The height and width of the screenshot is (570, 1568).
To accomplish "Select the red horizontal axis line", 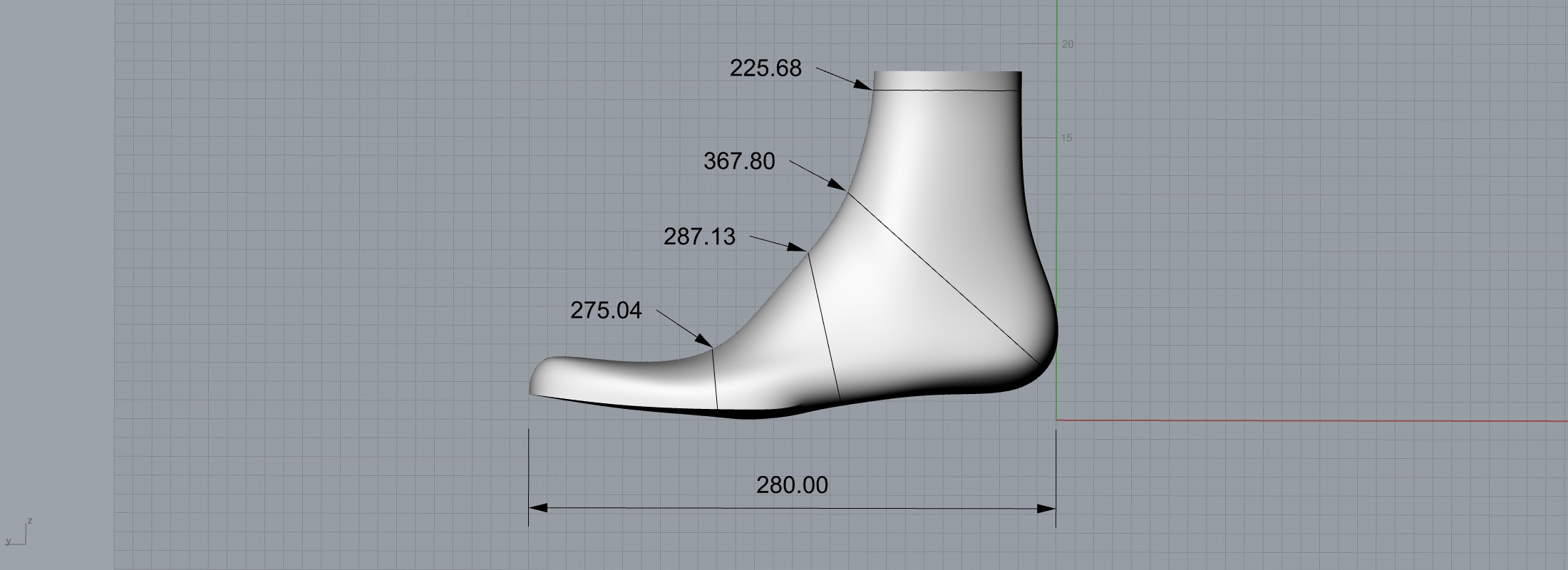I will [1311, 420].
